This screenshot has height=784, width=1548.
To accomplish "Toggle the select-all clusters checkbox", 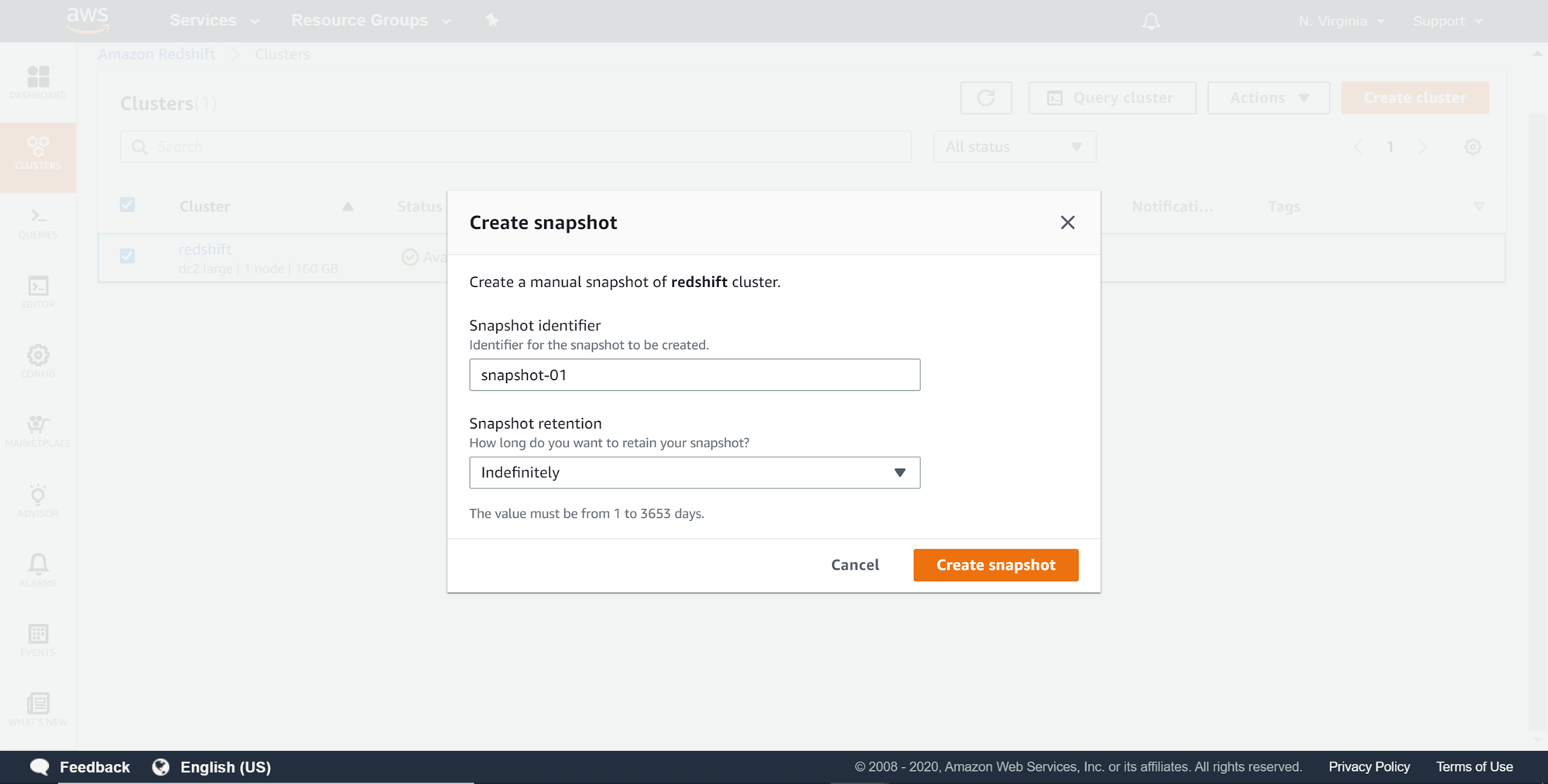I will [x=128, y=204].
